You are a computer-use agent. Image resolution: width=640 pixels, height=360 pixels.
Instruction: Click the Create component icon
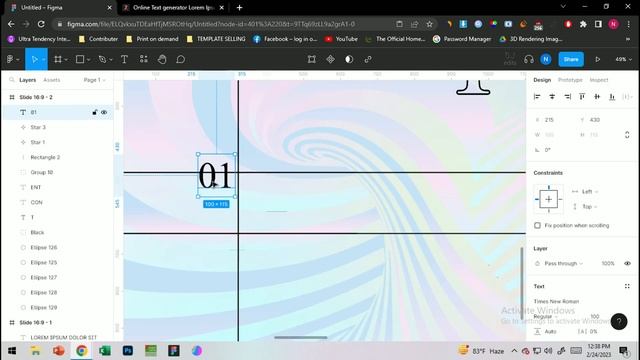330,60
